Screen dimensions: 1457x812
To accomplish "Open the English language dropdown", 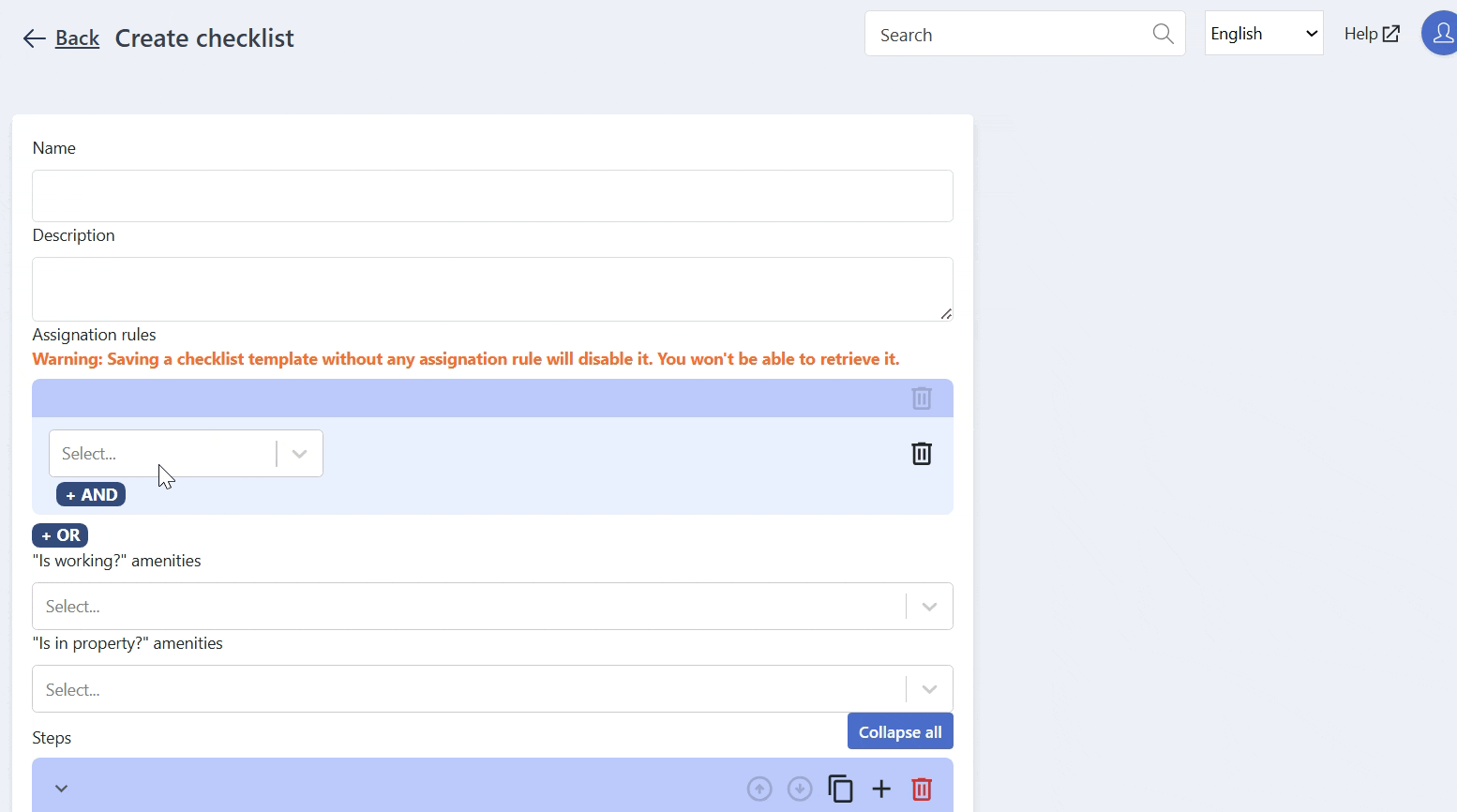I will click(x=1264, y=33).
